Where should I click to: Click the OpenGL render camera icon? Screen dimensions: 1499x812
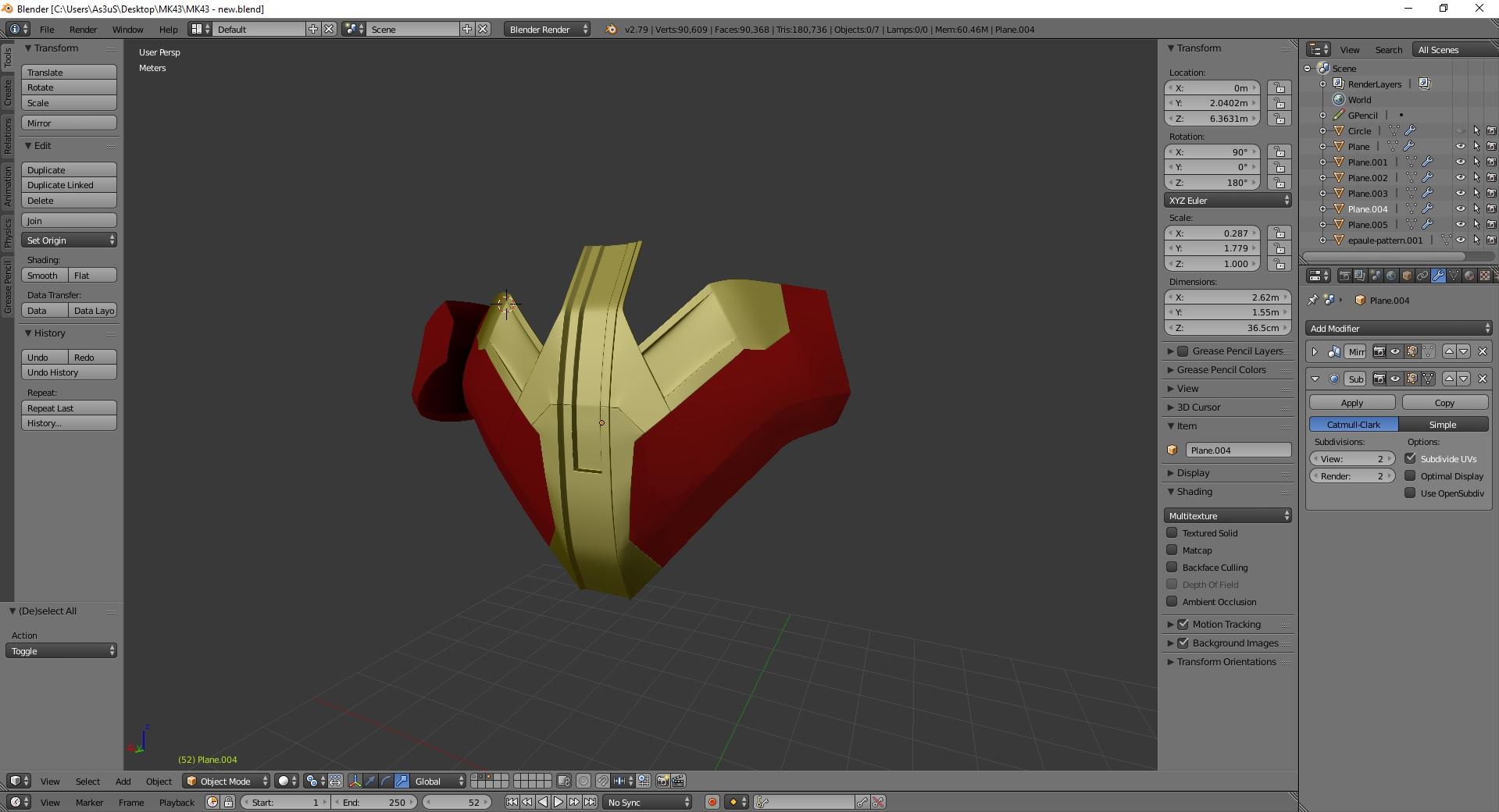coord(663,781)
